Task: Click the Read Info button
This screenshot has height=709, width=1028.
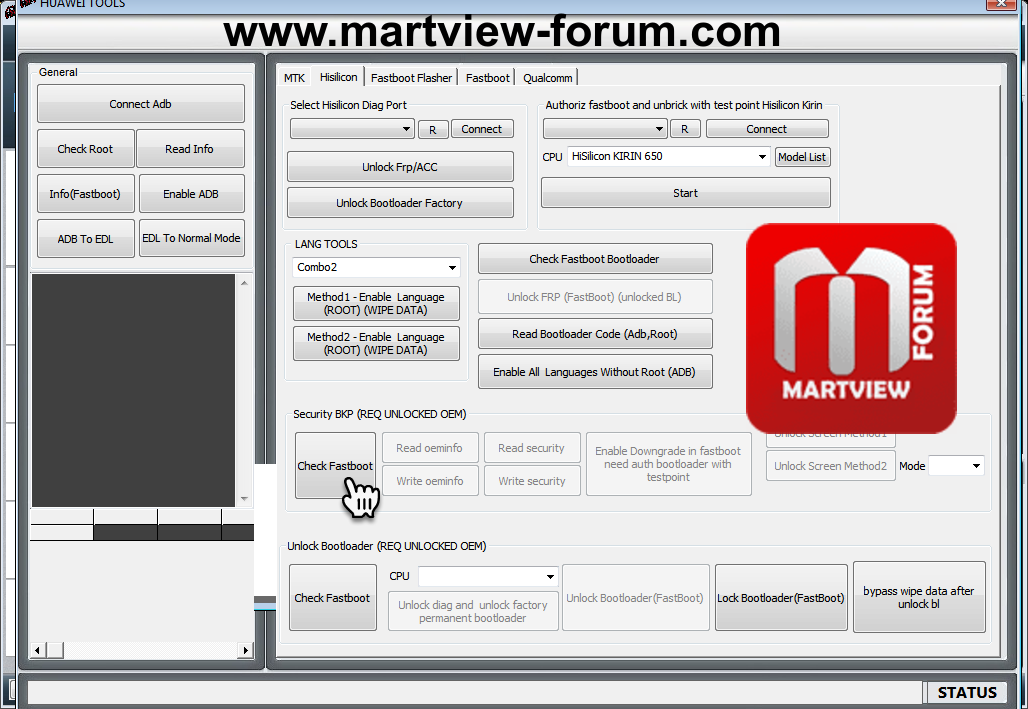Action: point(189,149)
